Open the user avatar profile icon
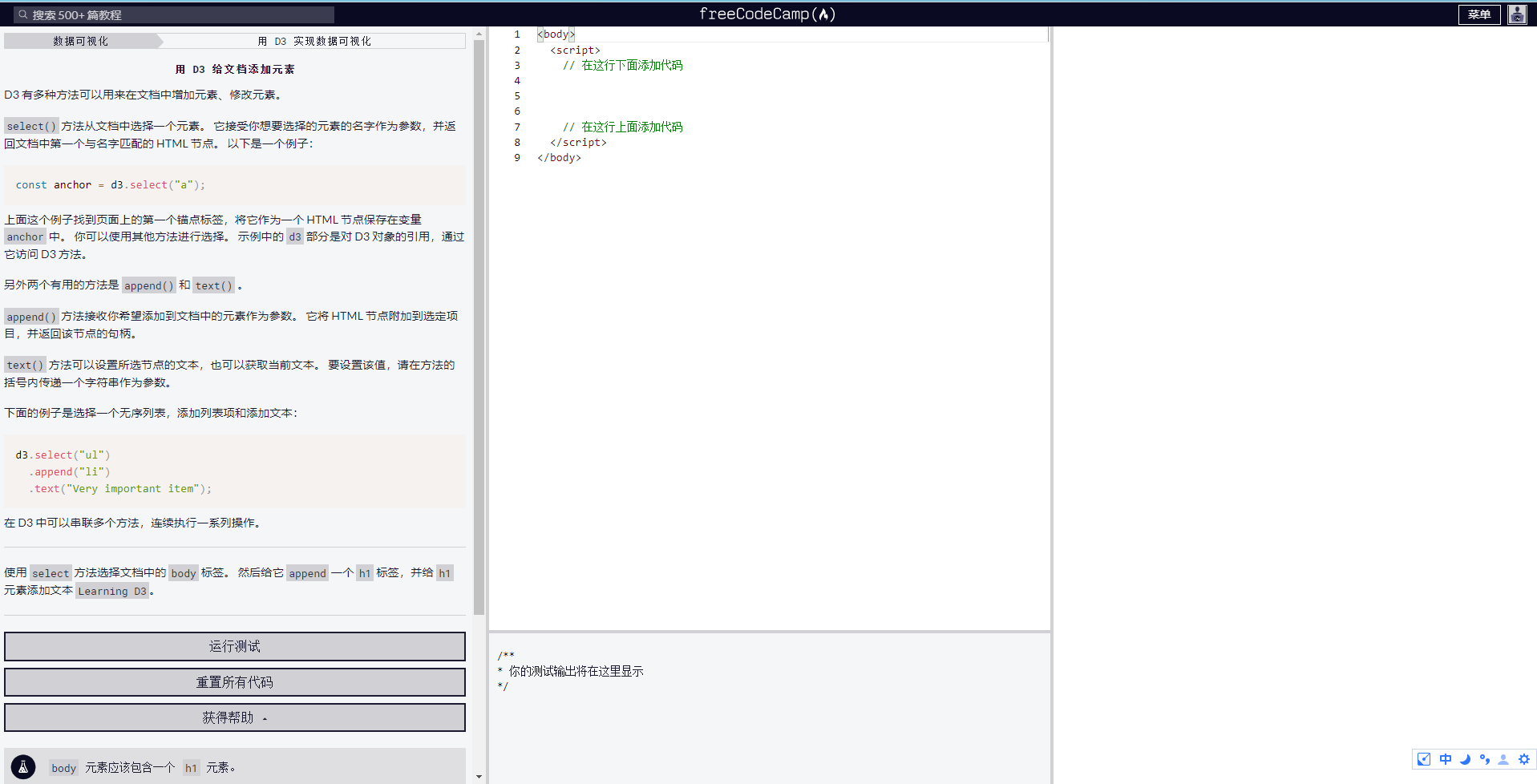This screenshot has width=1537, height=784. click(x=1517, y=14)
